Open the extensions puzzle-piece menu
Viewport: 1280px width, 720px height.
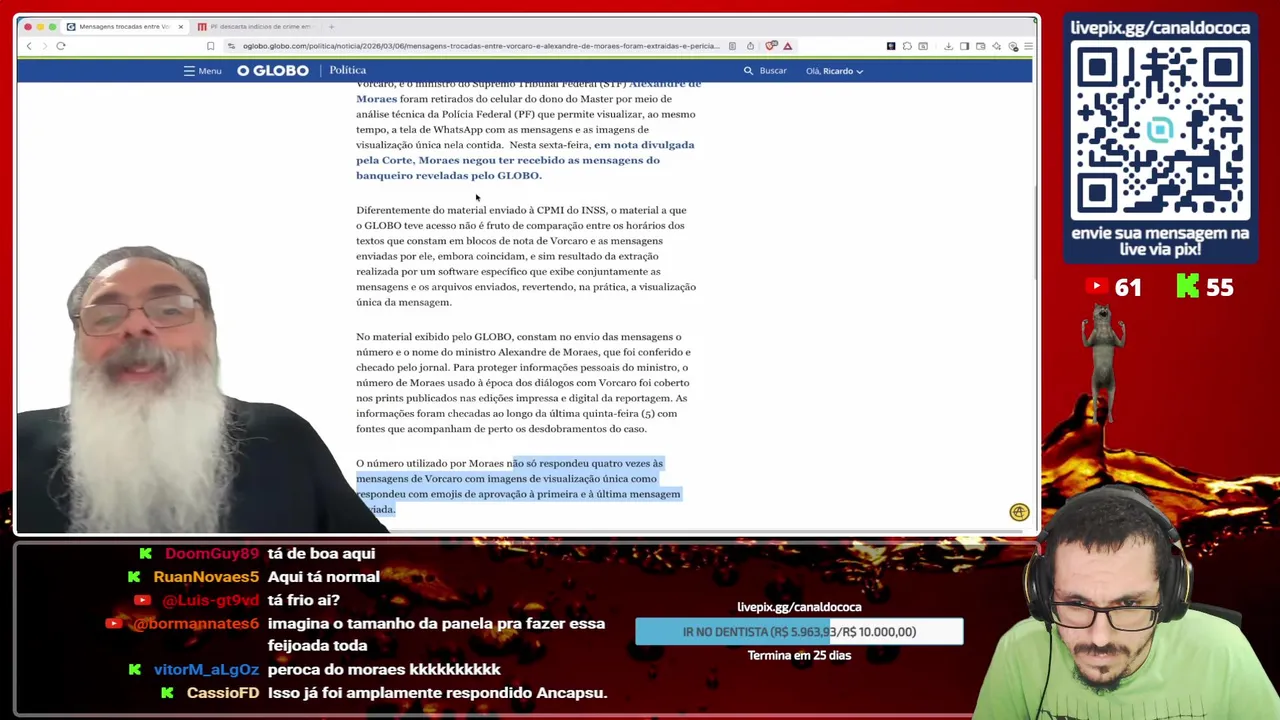[907, 46]
